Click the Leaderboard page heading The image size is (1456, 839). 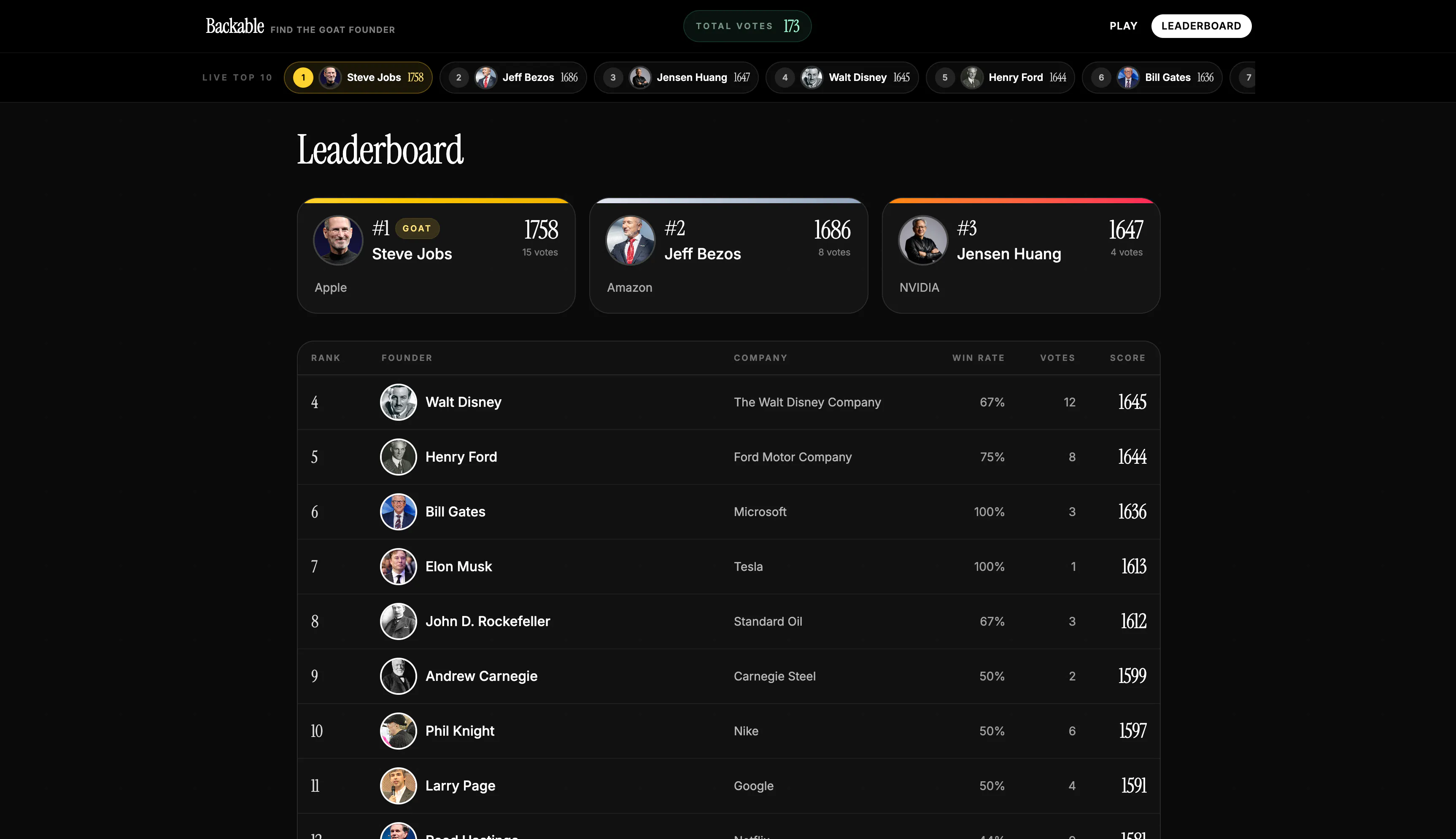(380, 150)
